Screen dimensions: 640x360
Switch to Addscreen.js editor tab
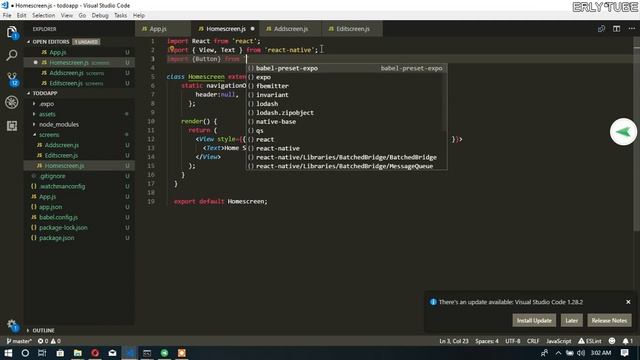click(291, 29)
